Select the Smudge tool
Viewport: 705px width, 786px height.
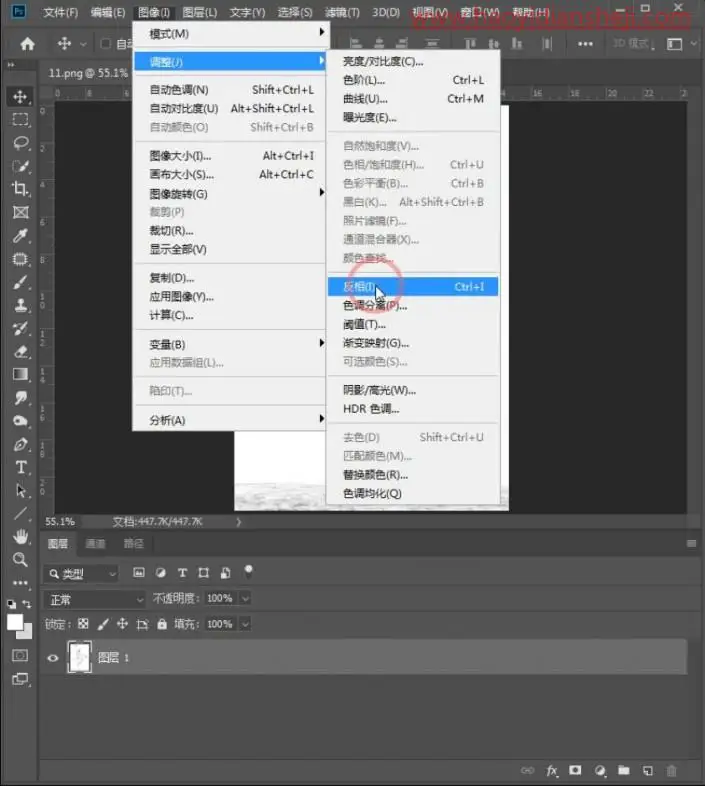coord(20,398)
